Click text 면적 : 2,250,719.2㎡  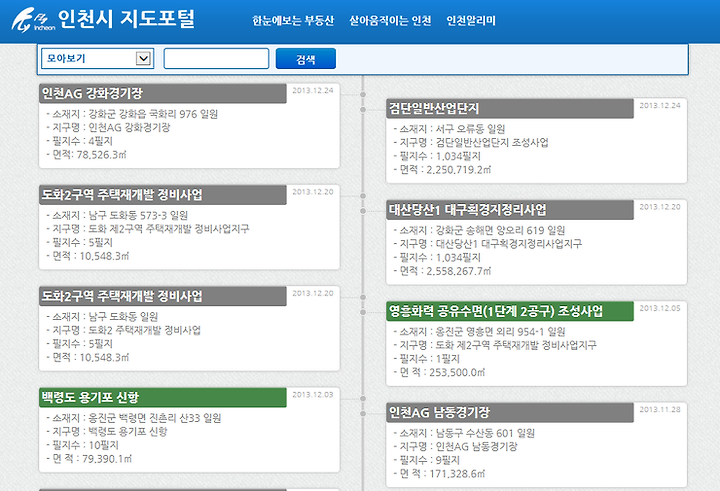445,170
